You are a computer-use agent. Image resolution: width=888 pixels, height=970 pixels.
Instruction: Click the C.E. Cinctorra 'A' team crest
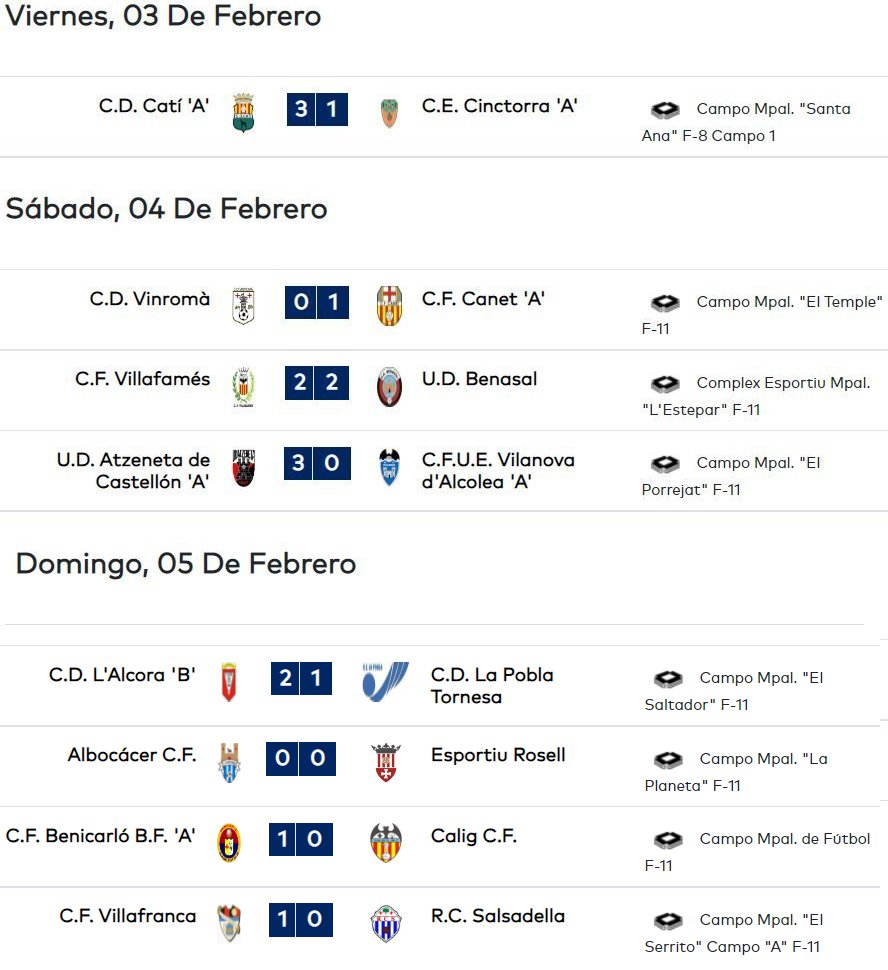pyautogui.click(x=389, y=113)
